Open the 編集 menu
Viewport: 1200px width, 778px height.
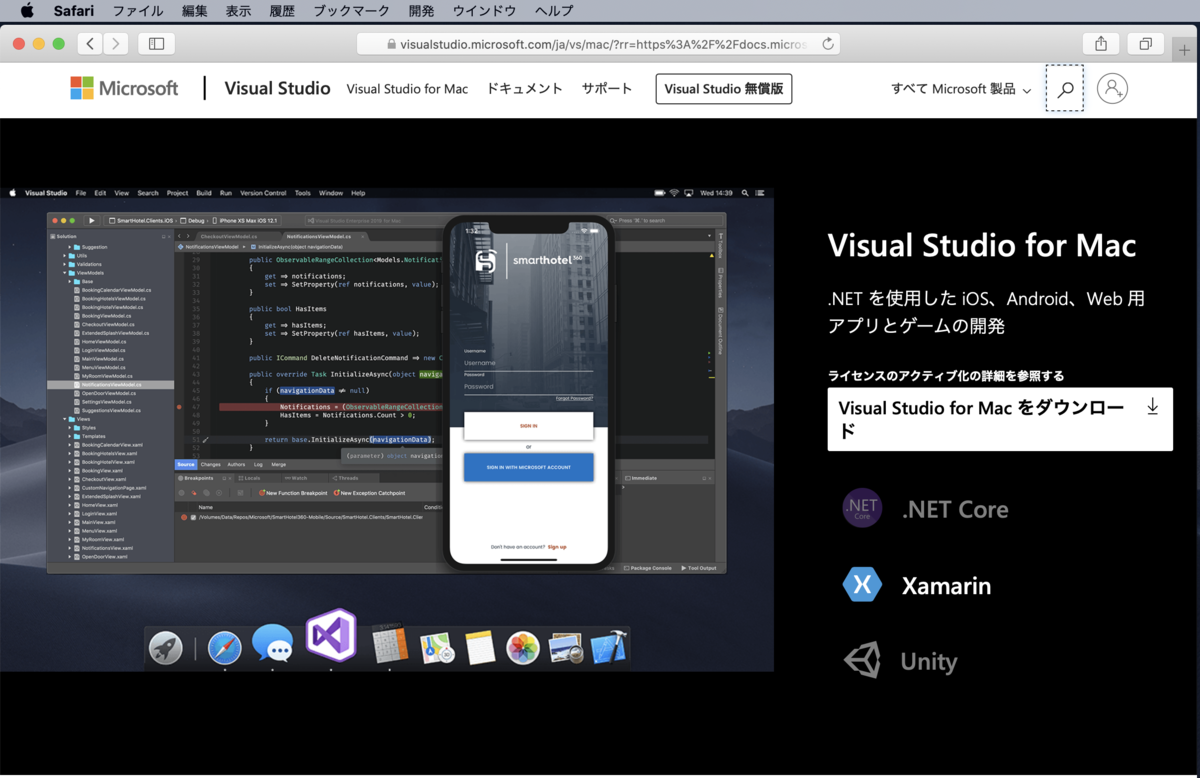195,11
